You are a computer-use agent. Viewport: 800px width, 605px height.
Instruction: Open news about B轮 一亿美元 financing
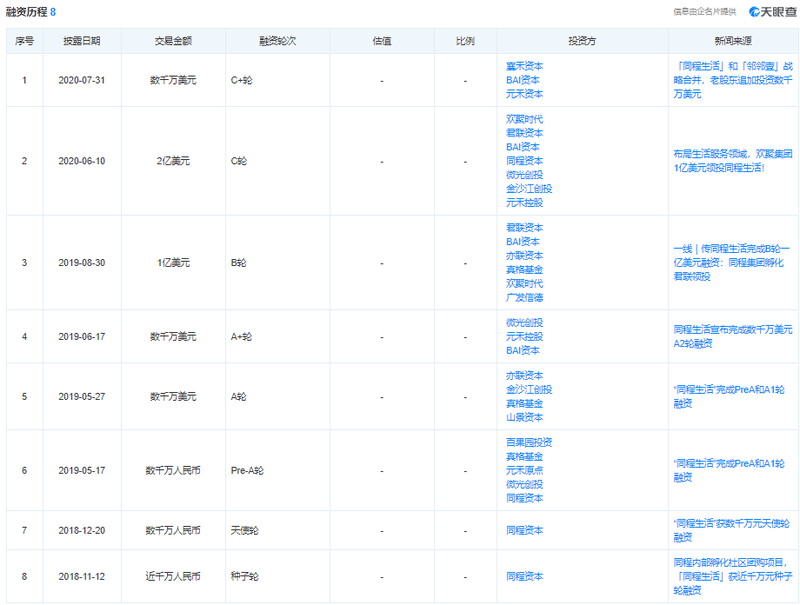(733, 262)
